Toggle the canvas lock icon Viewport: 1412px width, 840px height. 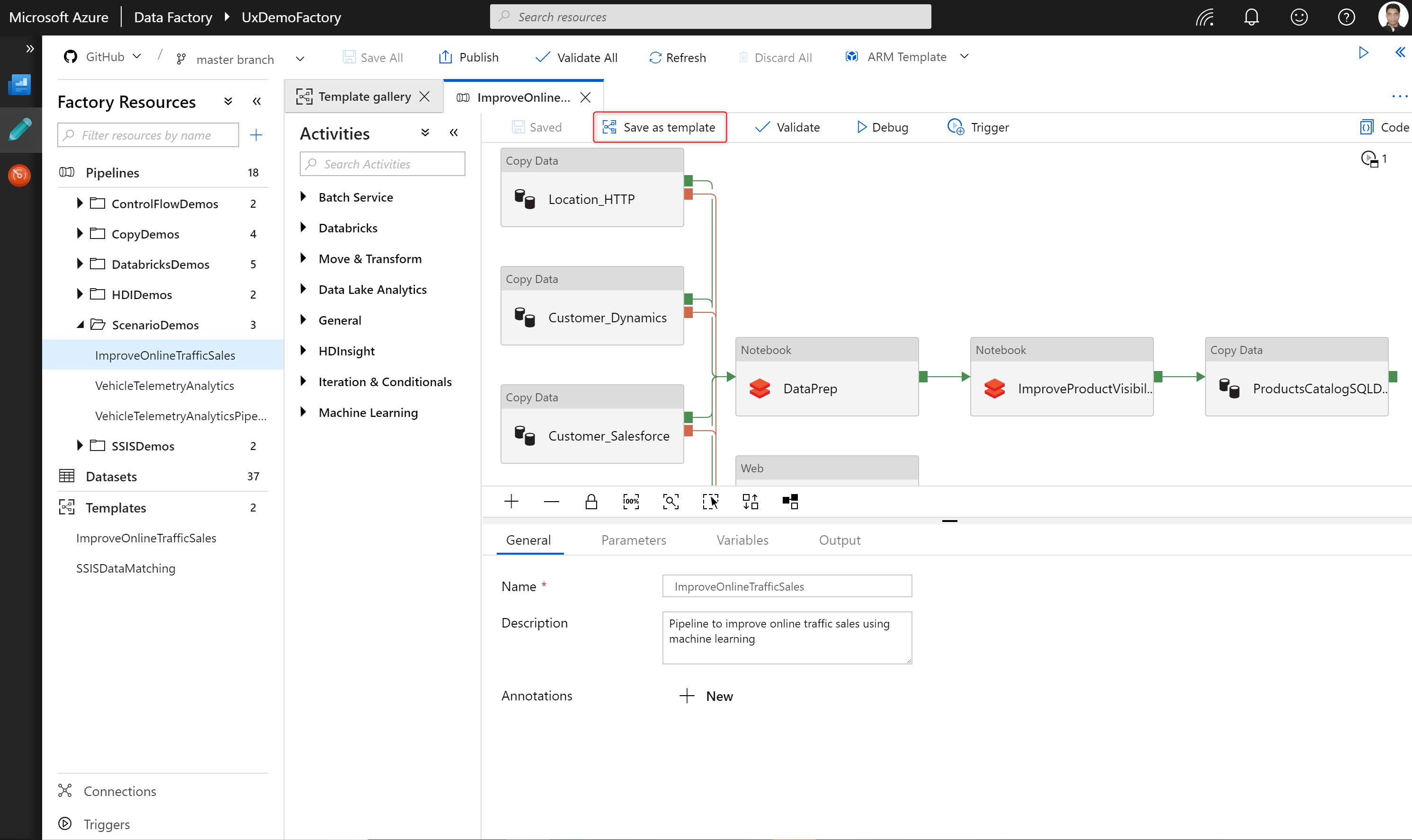click(x=591, y=501)
